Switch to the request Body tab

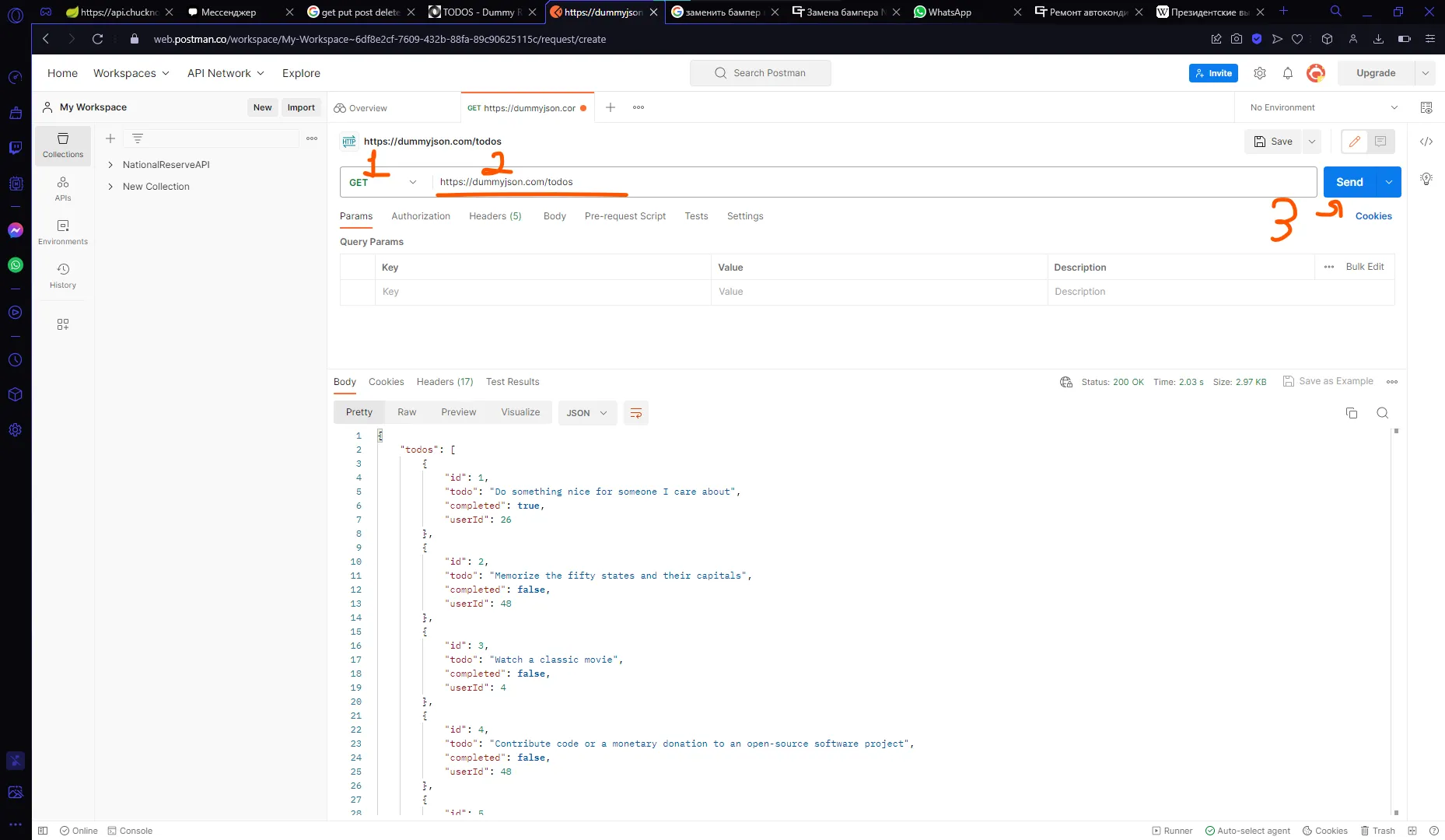tap(555, 216)
